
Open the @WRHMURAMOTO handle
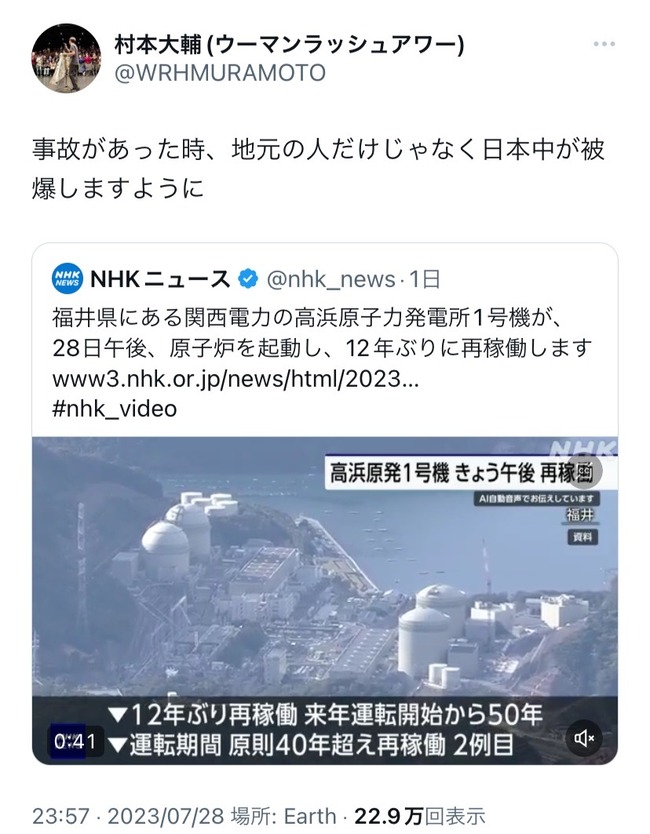pyautogui.click(x=220, y=73)
